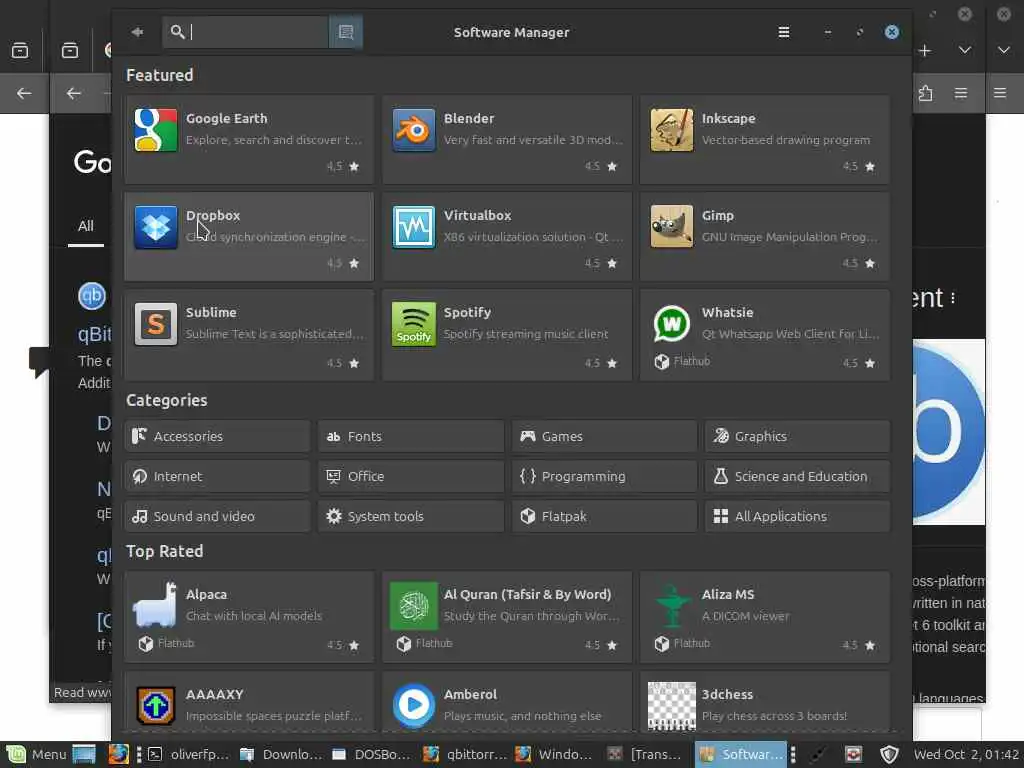Open the Spotify app icon

pos(413,324)
